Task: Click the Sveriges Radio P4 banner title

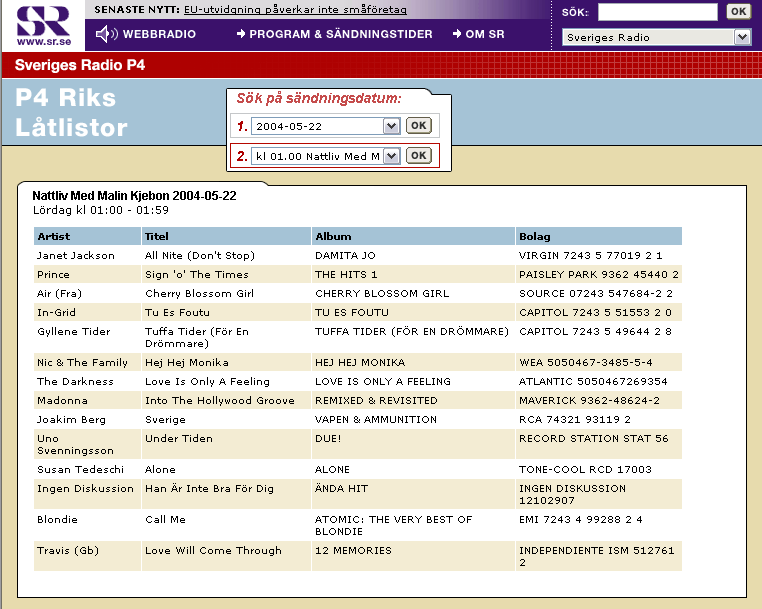Action: point(80,65)
